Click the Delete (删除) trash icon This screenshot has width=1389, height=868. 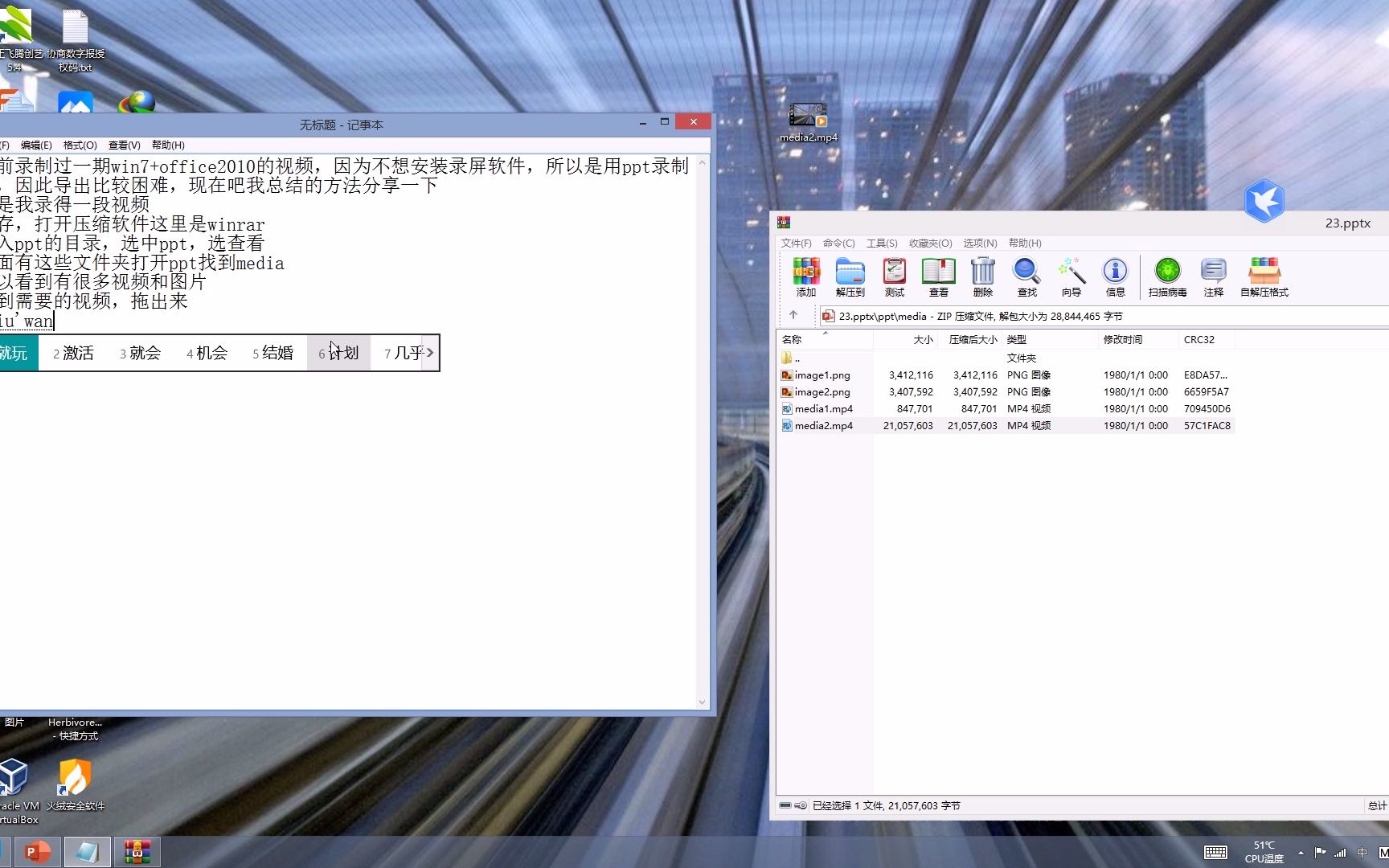982,277
